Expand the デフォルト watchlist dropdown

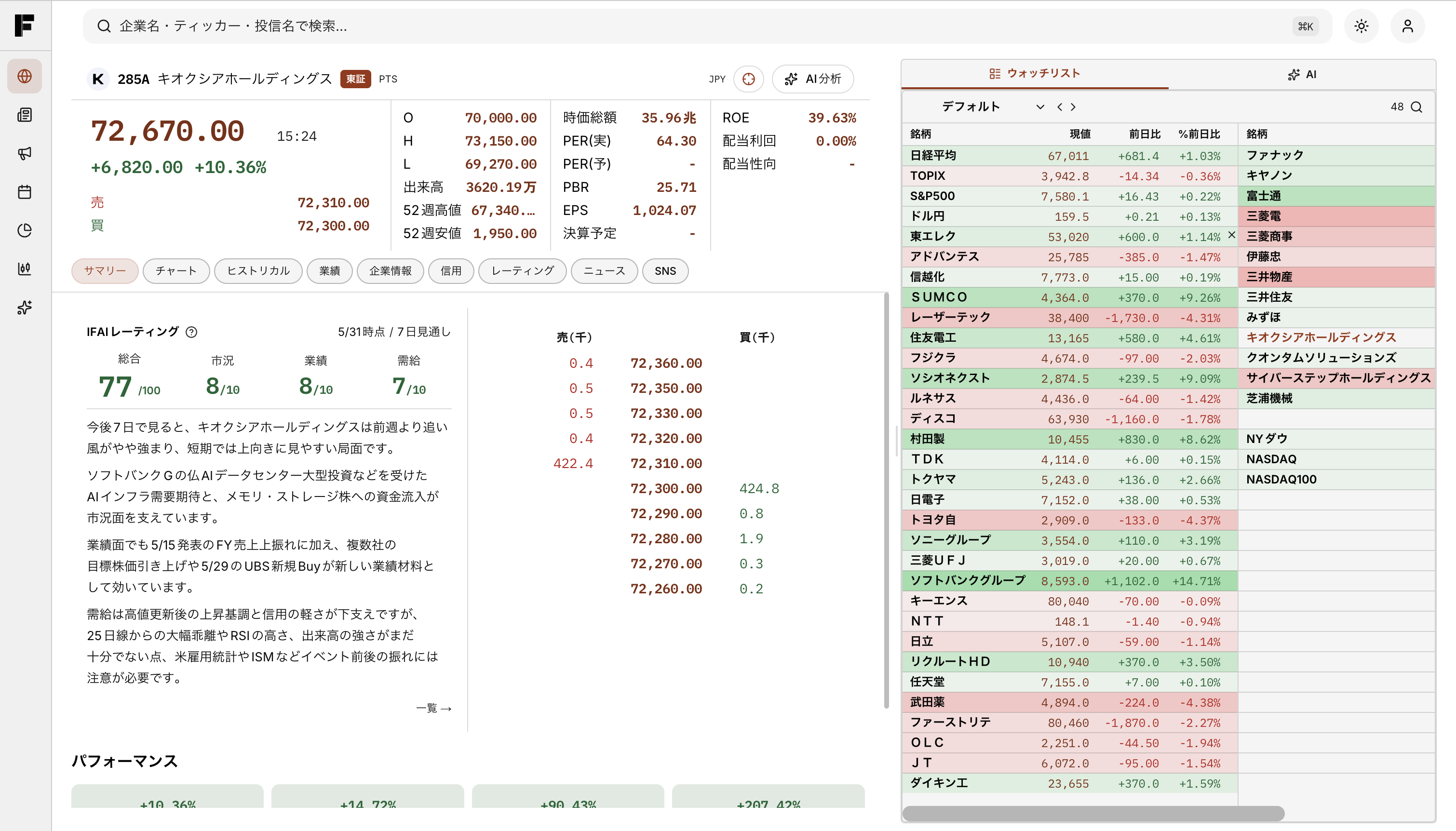point(1040,107)
